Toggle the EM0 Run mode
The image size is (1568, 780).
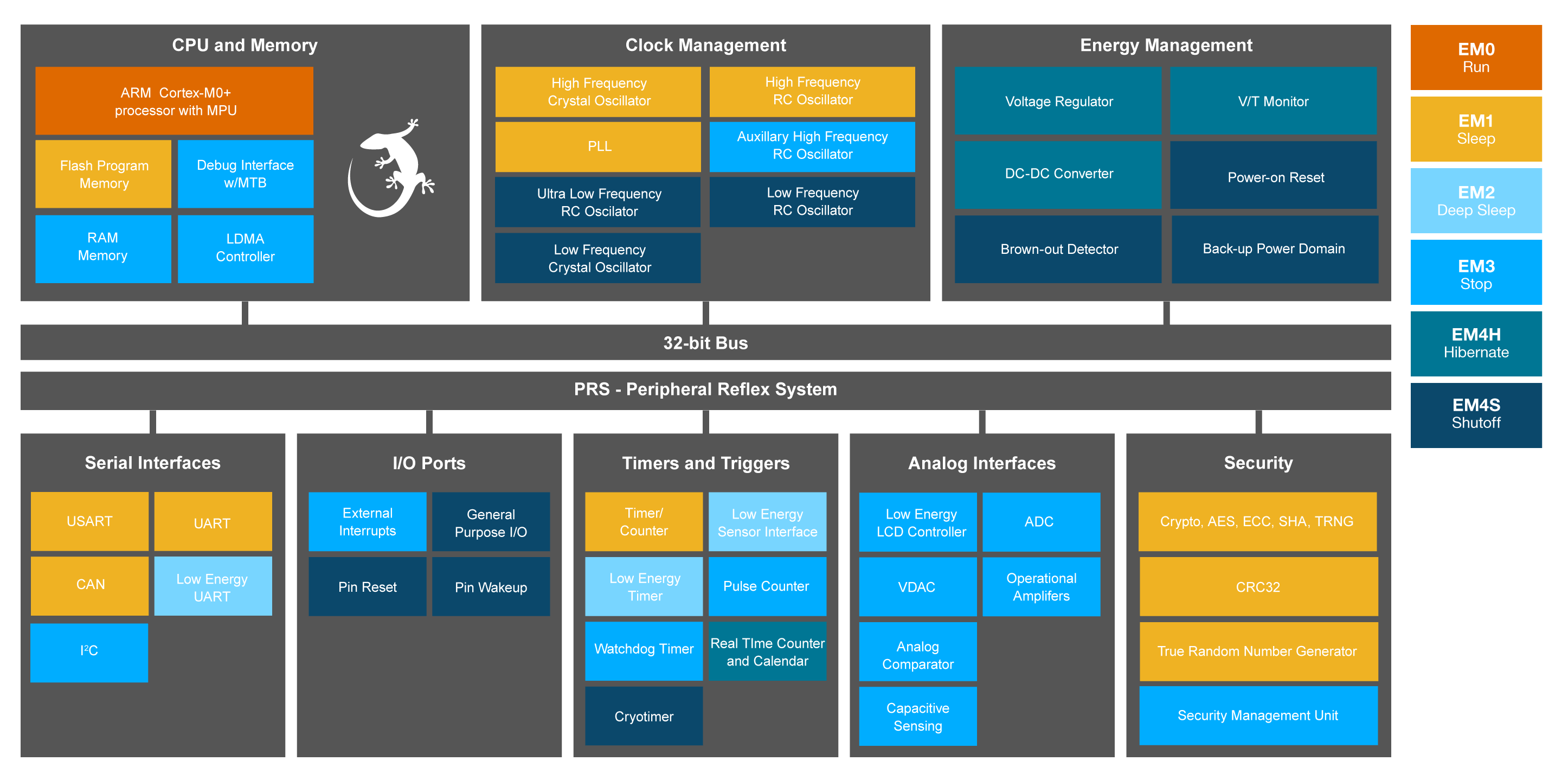tap(1476, 58)
